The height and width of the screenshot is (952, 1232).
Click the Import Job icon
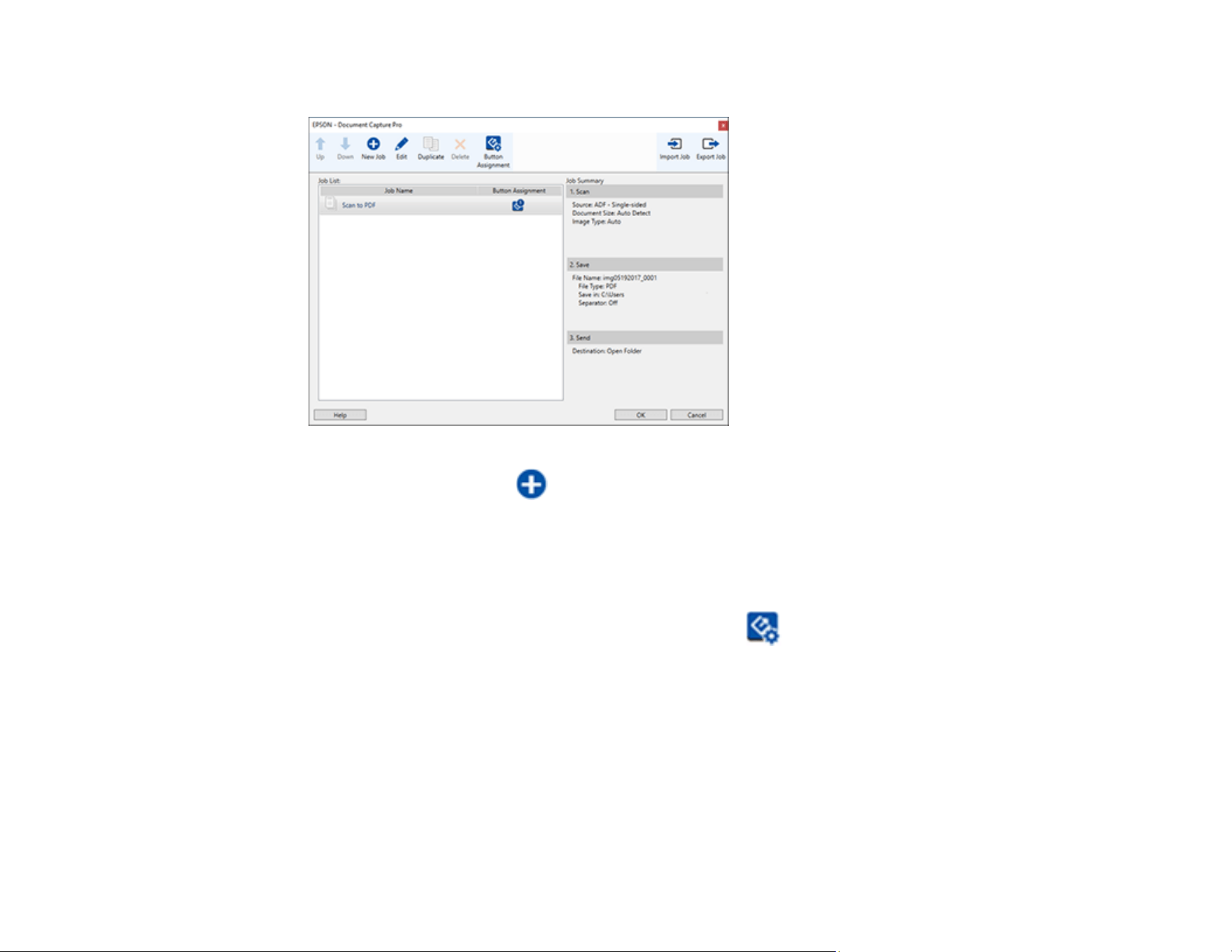(x=674, y=144)
